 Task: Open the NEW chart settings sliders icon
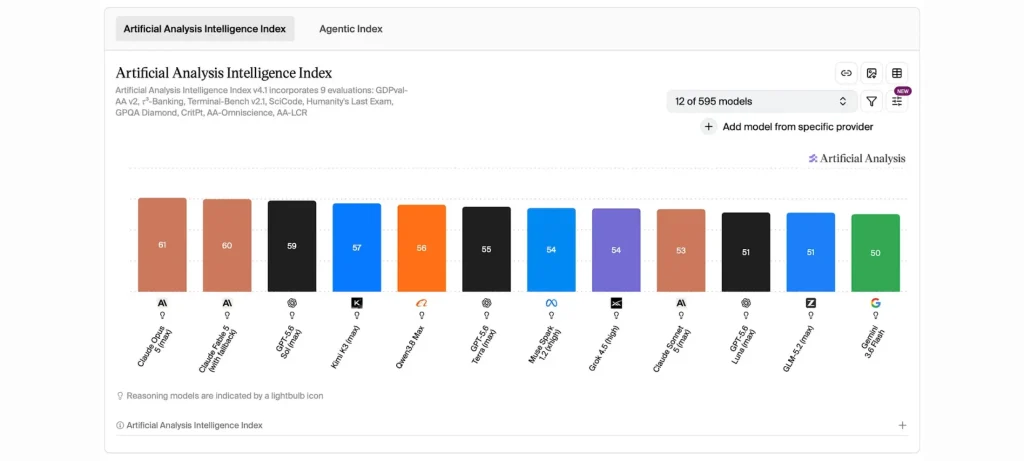click(x=897, y=101)
